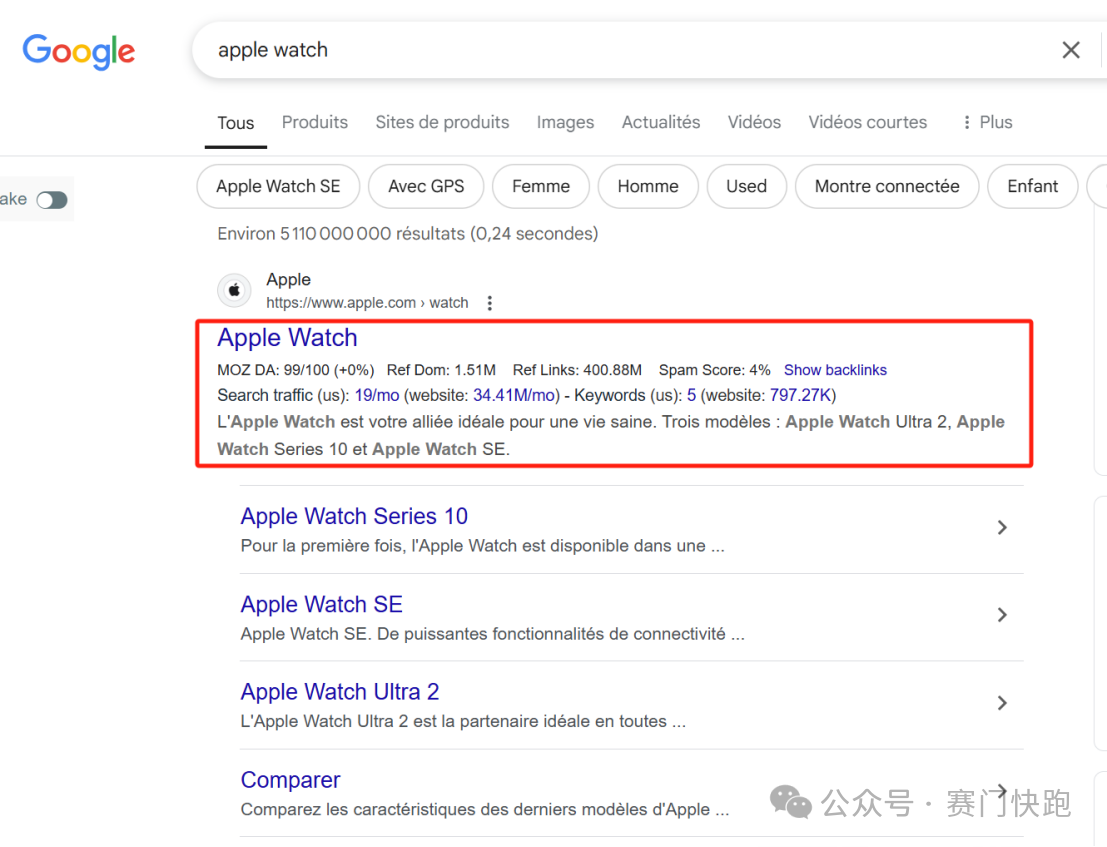The width and height of the screenshot is (1107, 847).
Task: Stay on the Tous tab
Action: [x=236, y=123]
